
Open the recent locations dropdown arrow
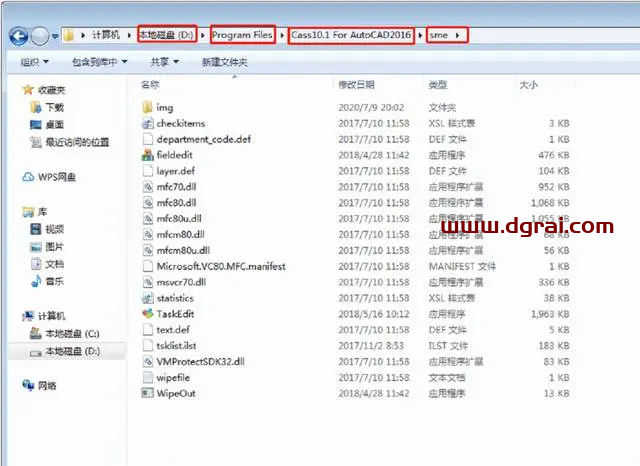(x=55, y=36)
